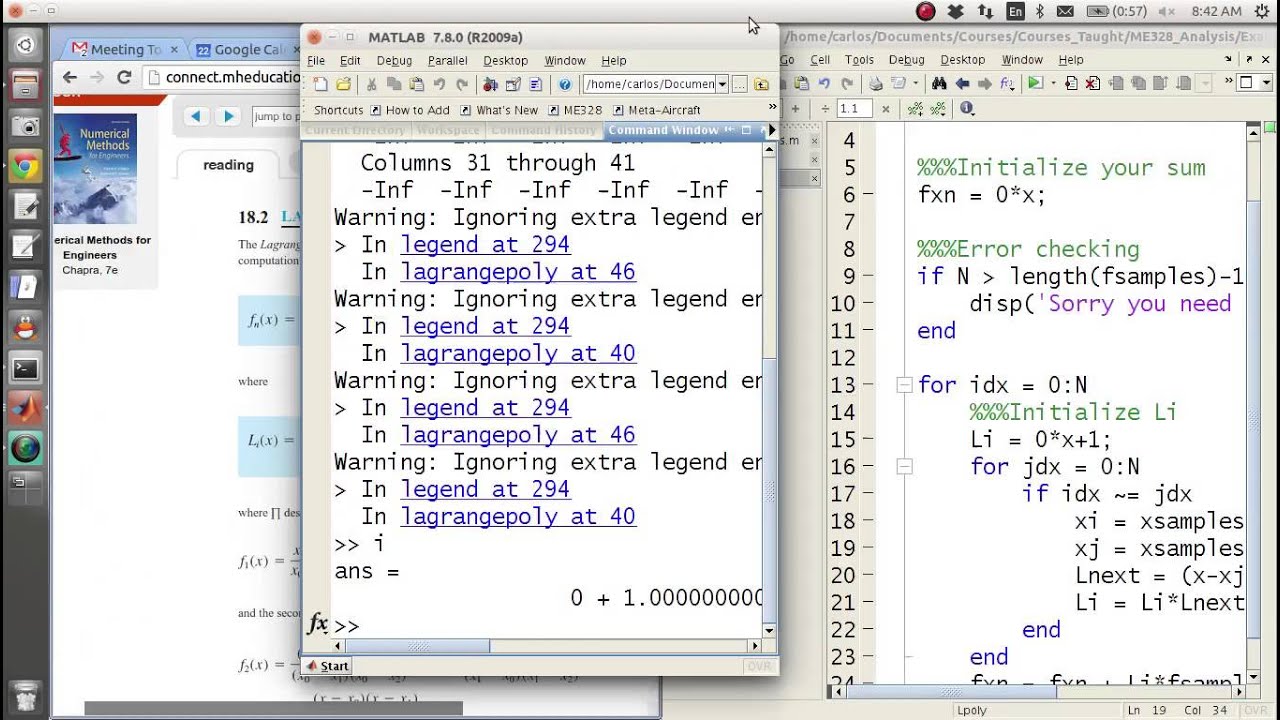Click blue Help question mark icon
Image resolution: width=1280 pixels, height=720 pixels.
point(565,85)
